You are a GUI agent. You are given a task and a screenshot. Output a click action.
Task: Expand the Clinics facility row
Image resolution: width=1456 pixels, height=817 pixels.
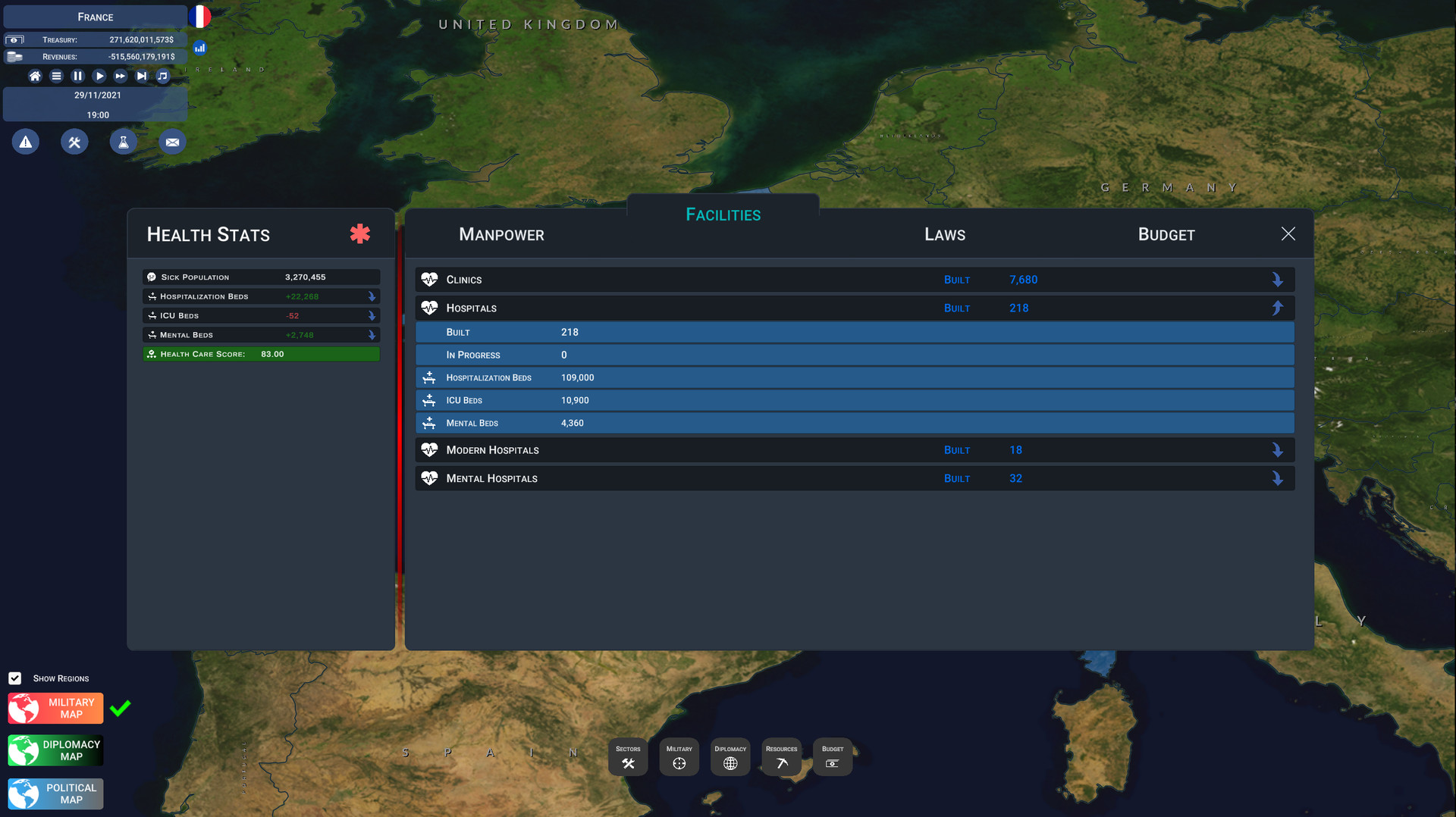tap(1277, 280)
